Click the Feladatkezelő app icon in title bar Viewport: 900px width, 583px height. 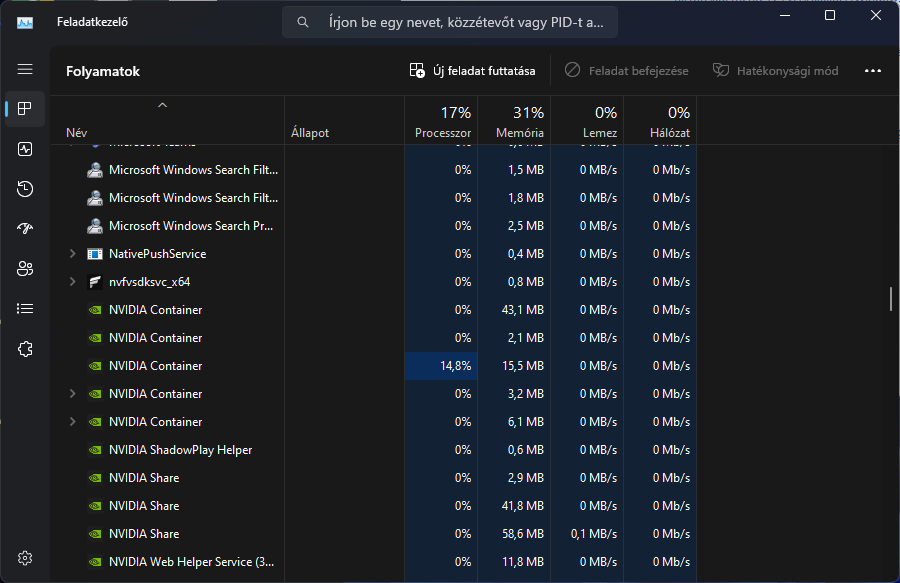point(25,22)
